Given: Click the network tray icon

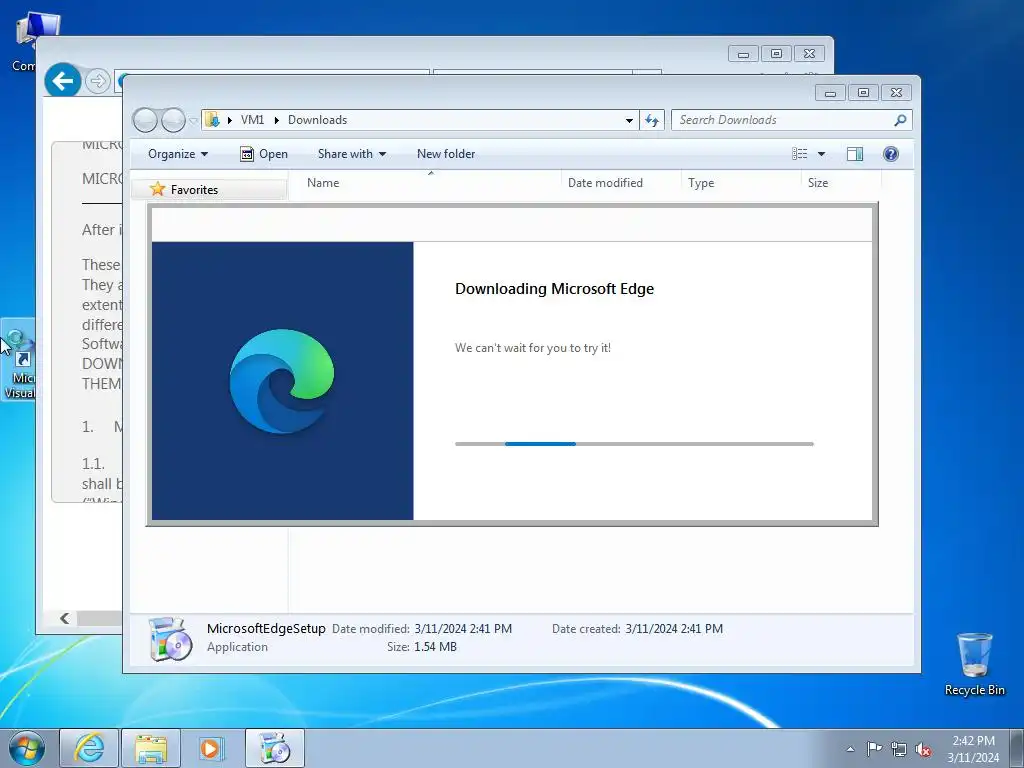Looking at the screenshot, I should tap(899, 749).
